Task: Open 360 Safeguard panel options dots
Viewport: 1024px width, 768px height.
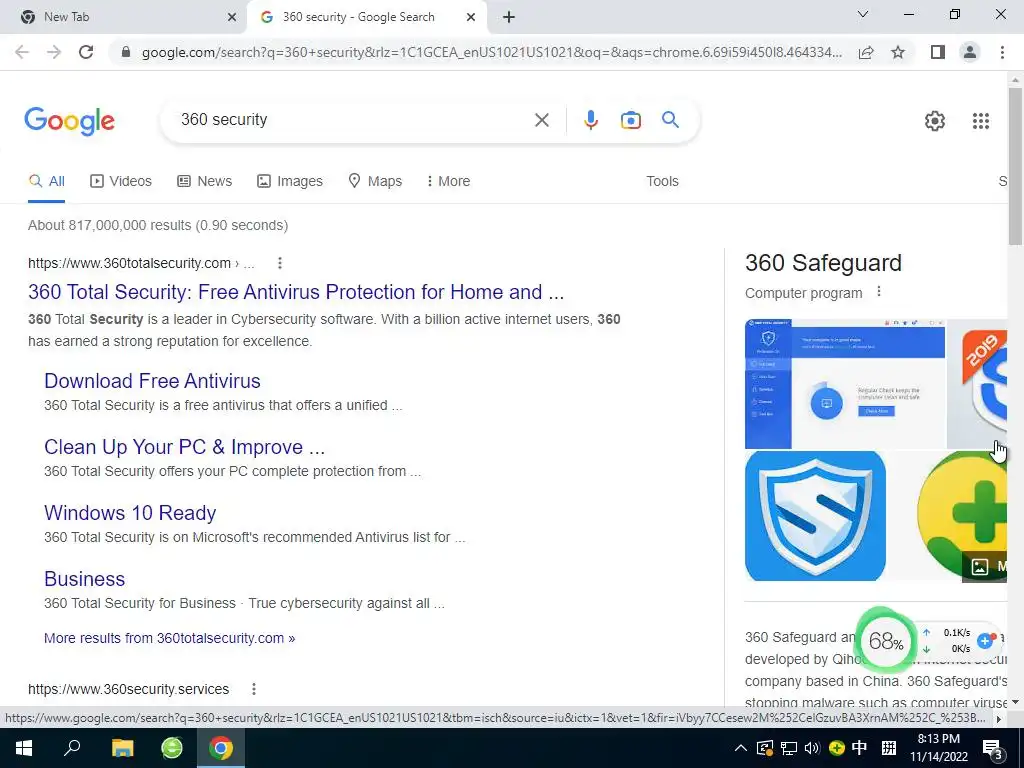Action: pos(879,291)
